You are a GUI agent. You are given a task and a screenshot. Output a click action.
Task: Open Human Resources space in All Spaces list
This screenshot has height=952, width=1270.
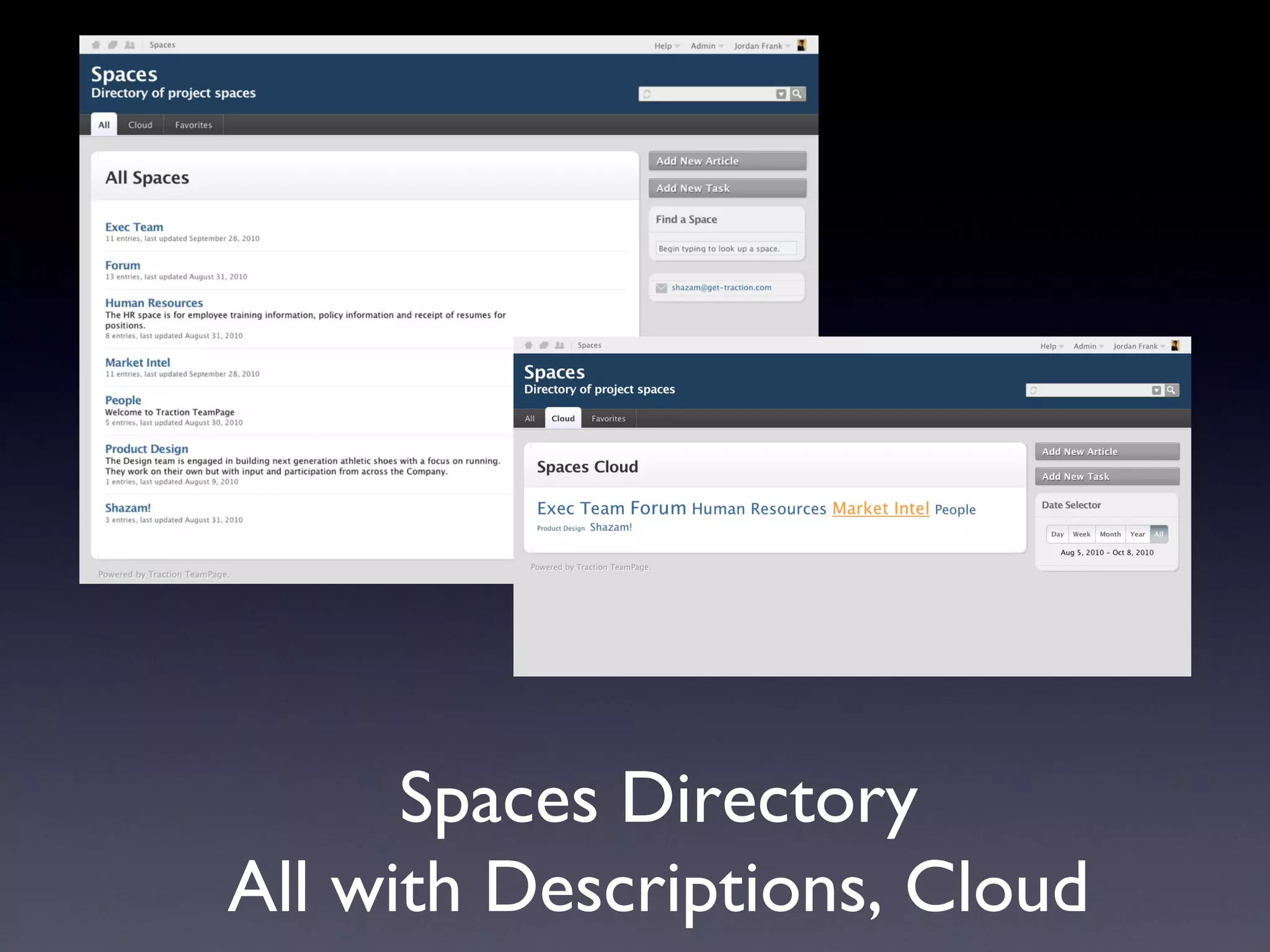coord(154,303)
